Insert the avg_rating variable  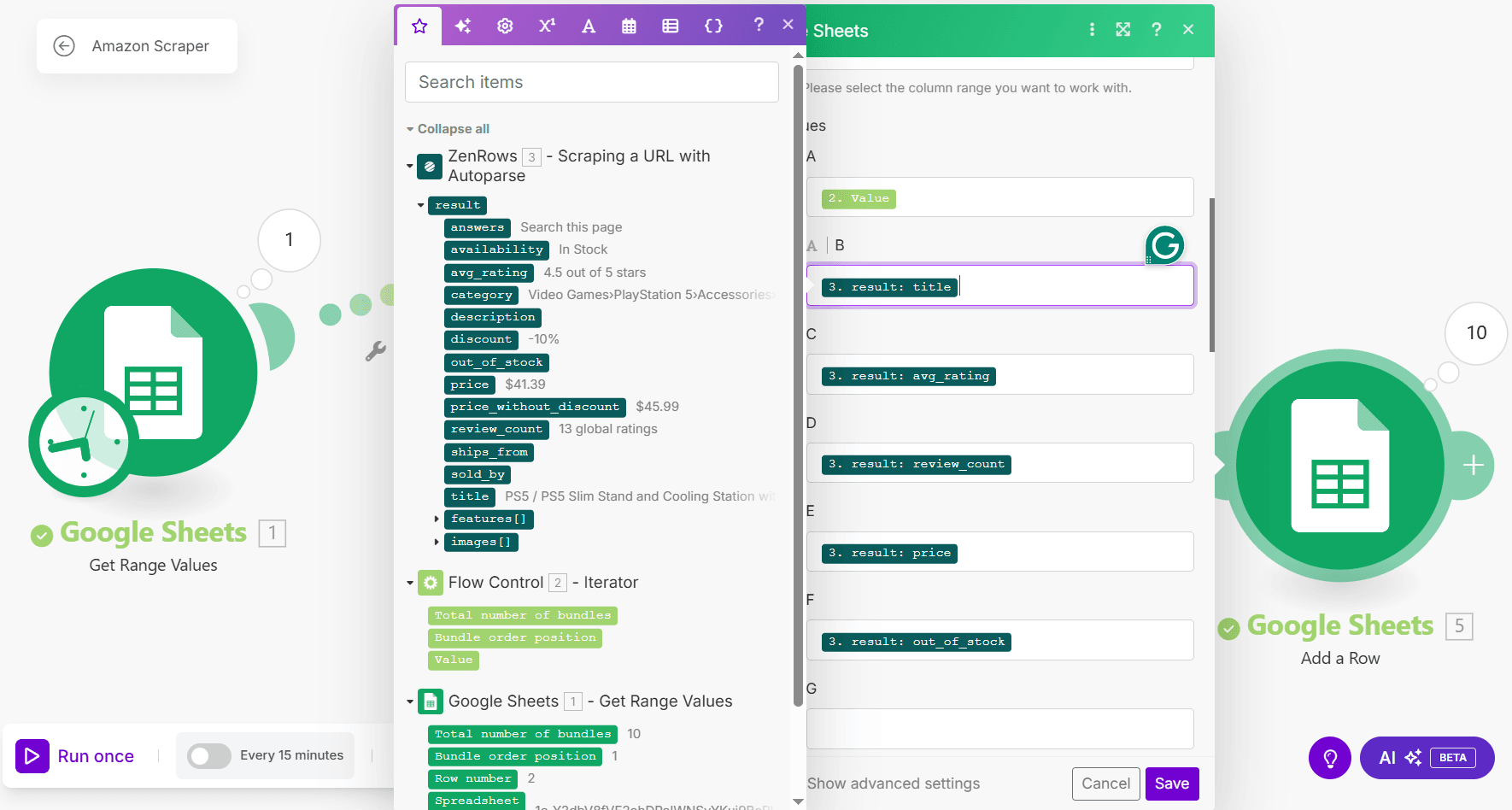click(489, 273)
